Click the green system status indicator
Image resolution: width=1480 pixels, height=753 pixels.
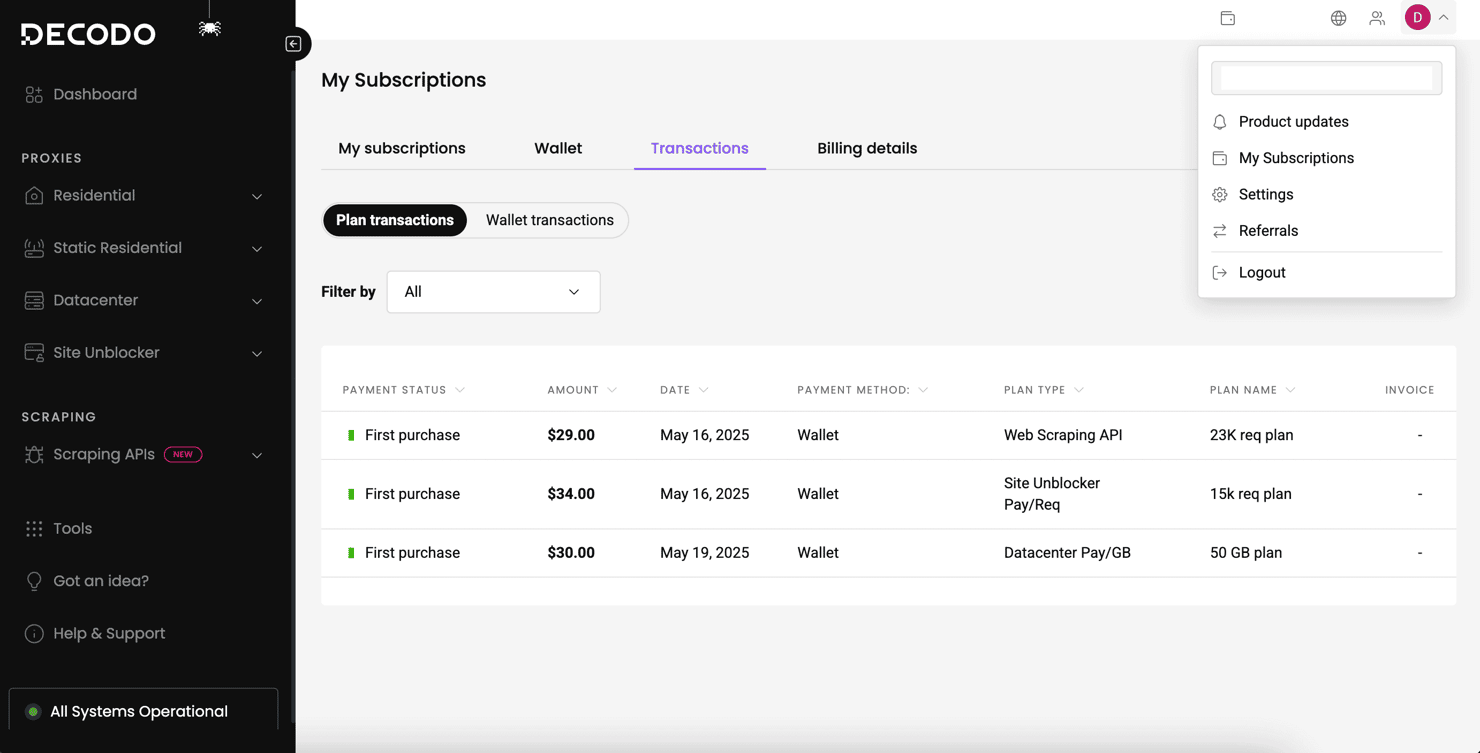point(33,712)
